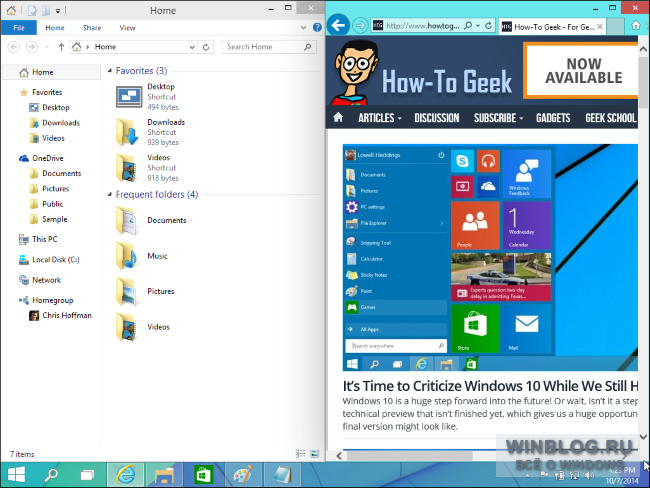Switch to details view in status bar

[301, 454]
